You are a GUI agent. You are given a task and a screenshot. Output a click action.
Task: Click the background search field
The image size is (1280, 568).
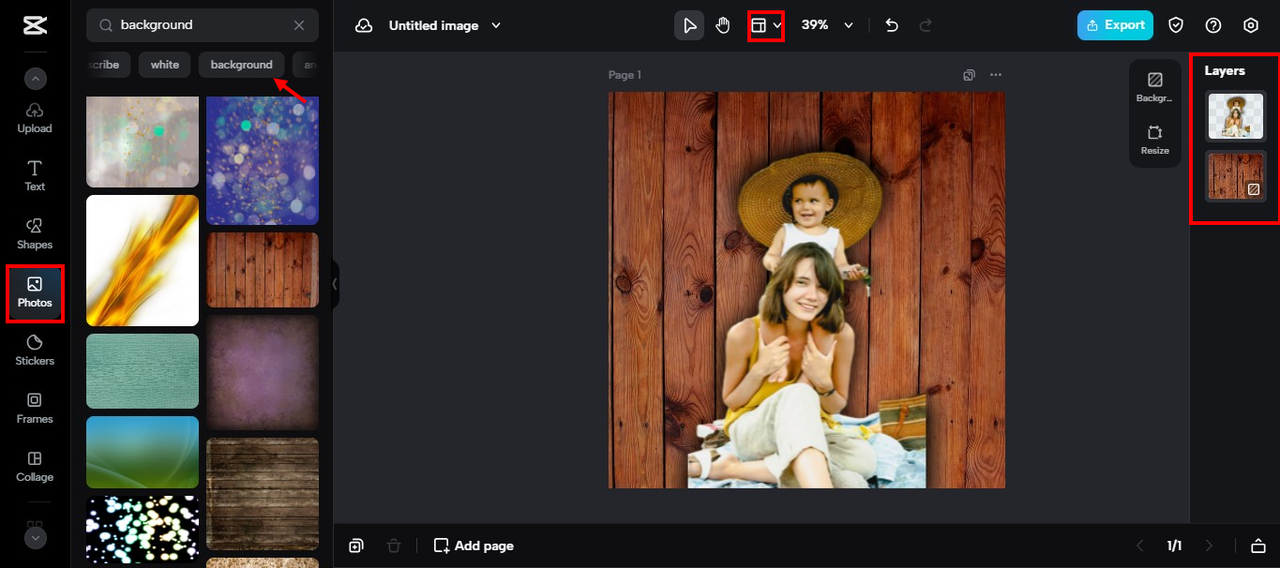tap(202, 25)
